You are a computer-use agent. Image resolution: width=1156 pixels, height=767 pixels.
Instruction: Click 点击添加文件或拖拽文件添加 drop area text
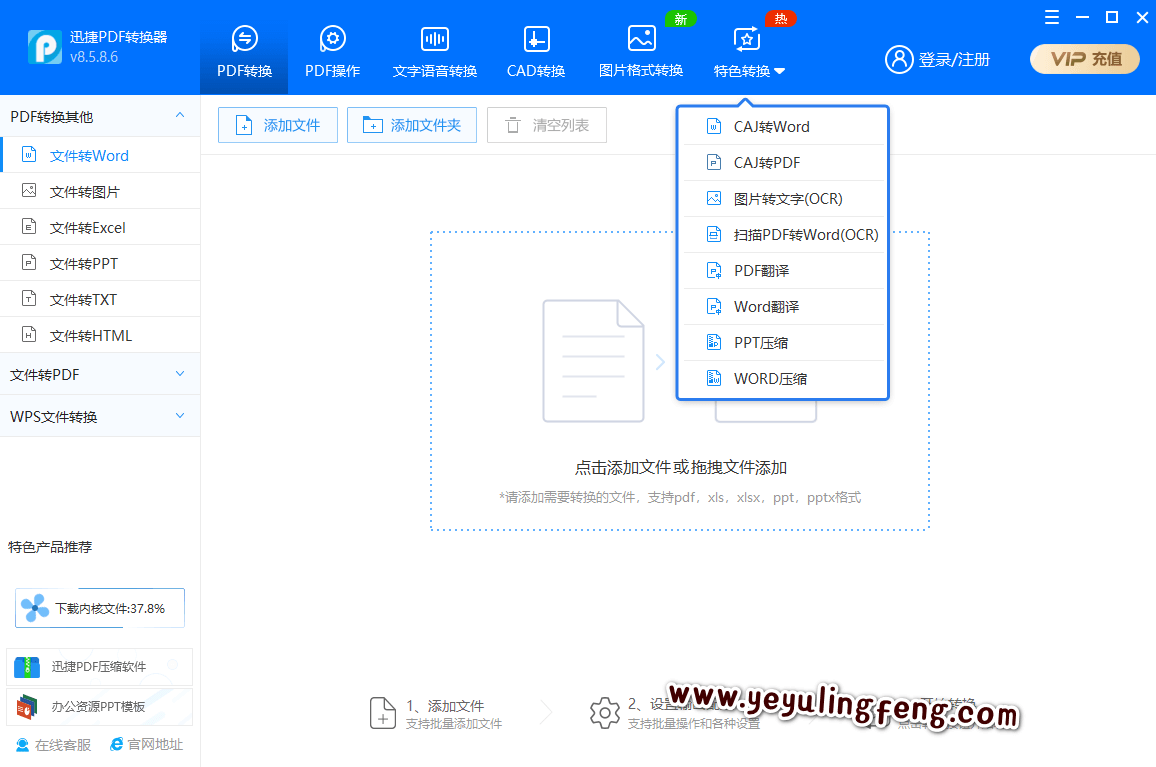pos(680,468)
